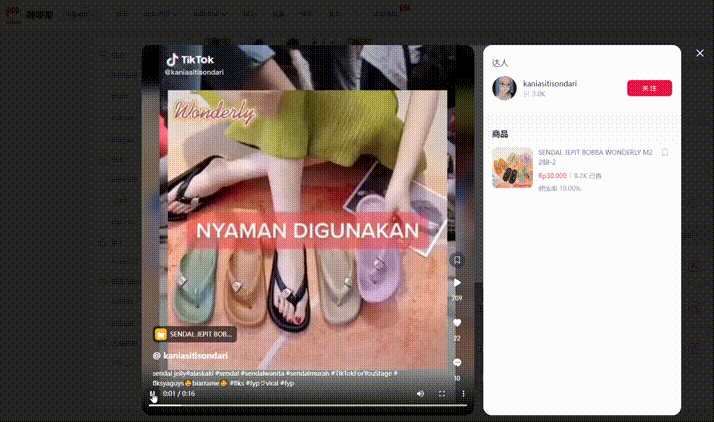Open the three-dot more options menu on the video
714x422 pixels.
464,394
